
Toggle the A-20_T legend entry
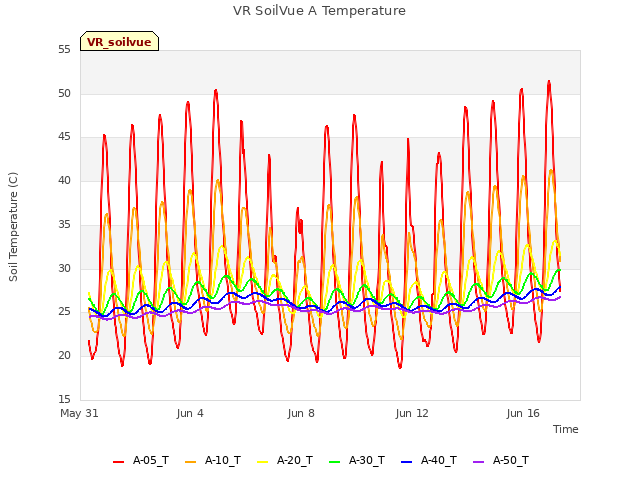point(285,460)
